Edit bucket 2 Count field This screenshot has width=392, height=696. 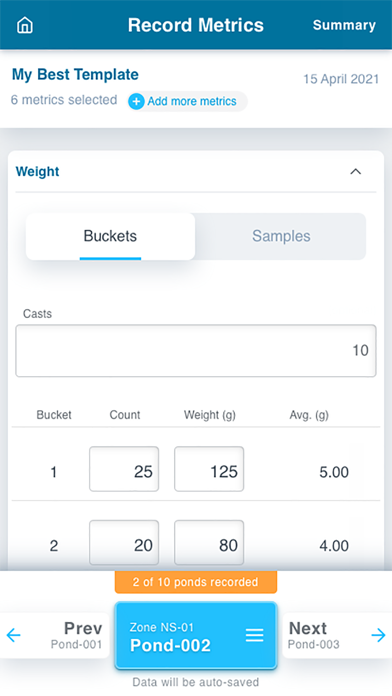(x=124, y=542)
